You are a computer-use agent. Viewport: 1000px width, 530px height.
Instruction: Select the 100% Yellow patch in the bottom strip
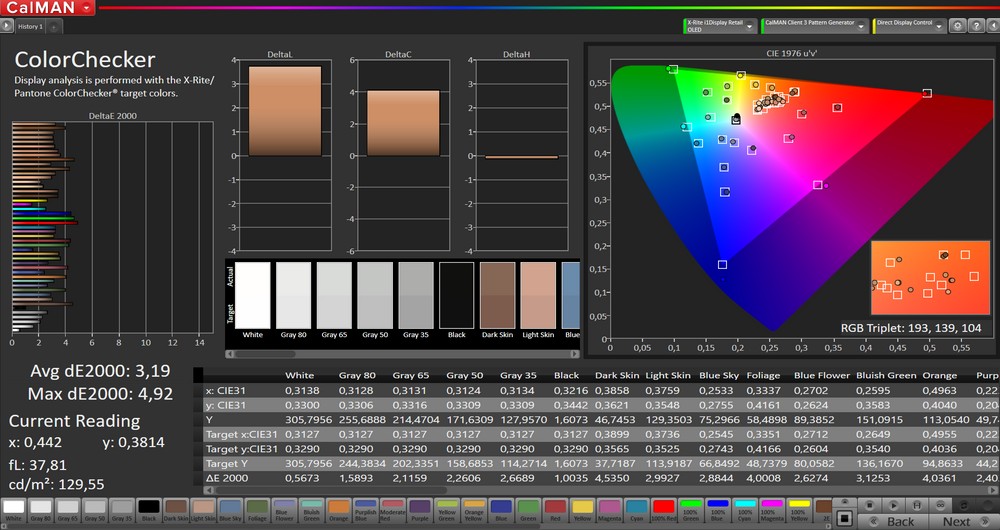click(799, 510)
